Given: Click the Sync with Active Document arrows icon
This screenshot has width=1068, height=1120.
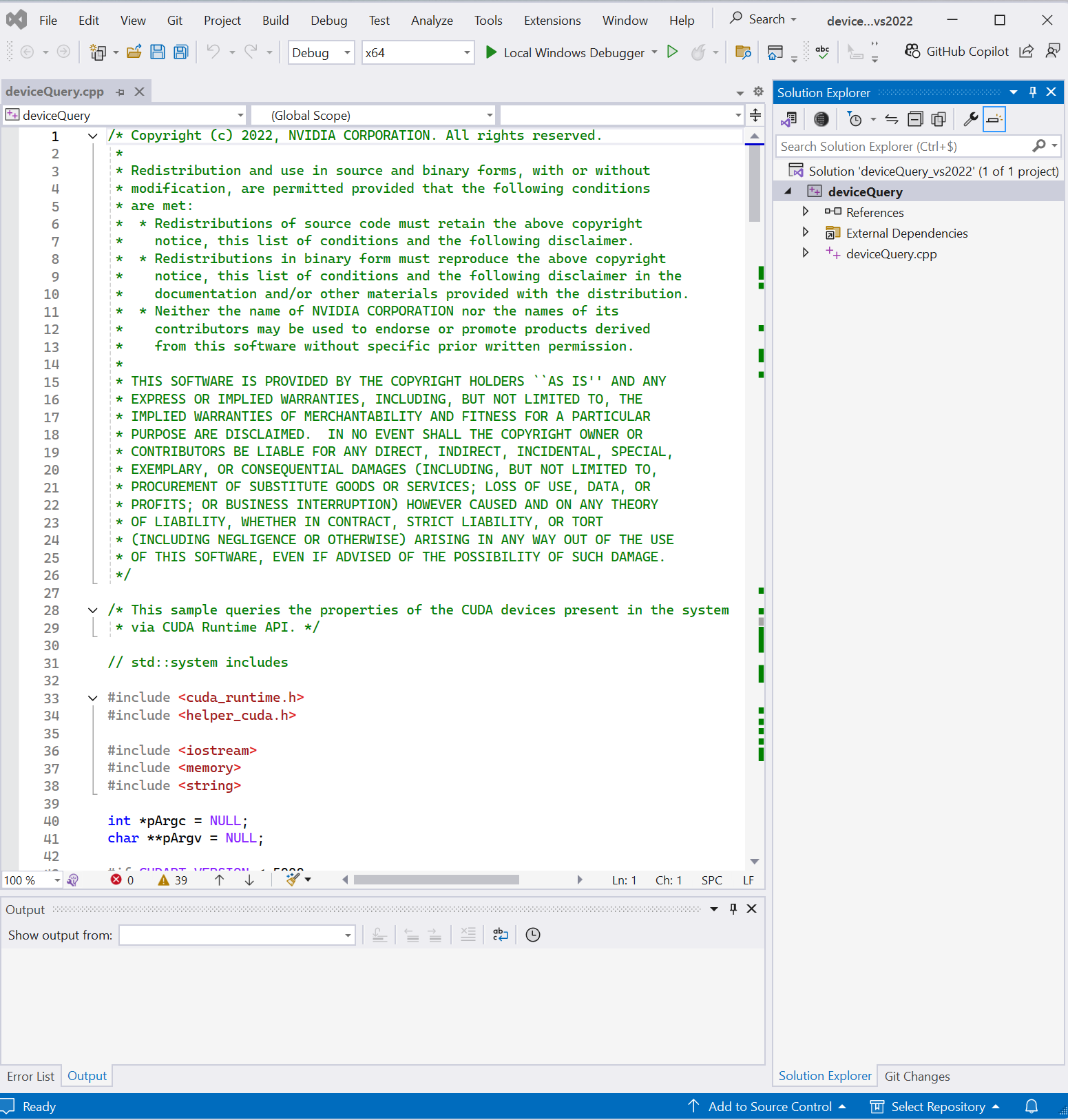Looking at the screenshot, I should pyautogui.click(x=892, y=120).
